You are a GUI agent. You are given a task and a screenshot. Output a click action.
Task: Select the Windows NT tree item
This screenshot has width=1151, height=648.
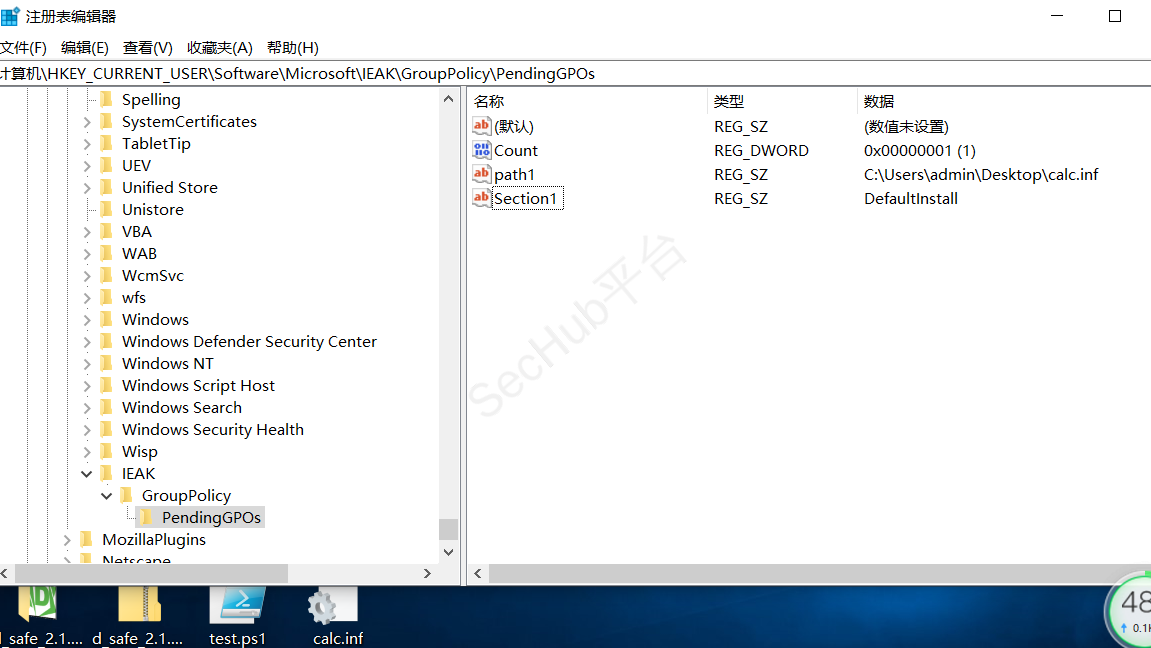tap(167, 364)
